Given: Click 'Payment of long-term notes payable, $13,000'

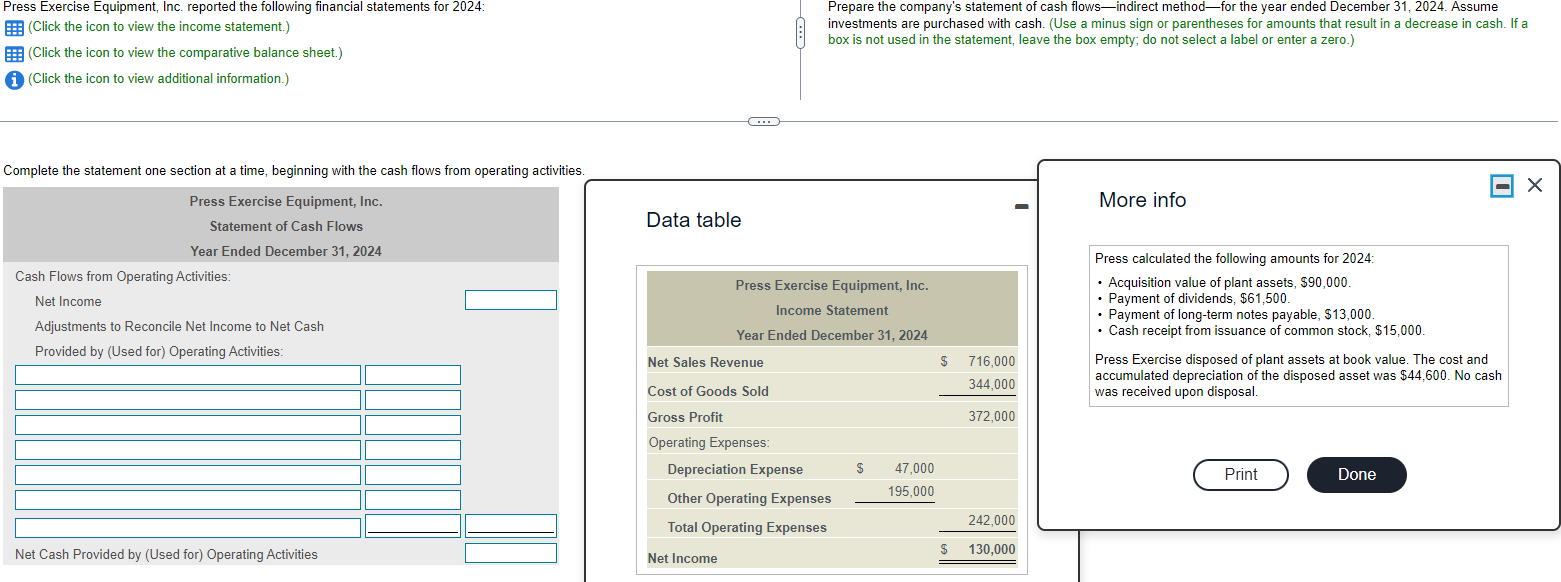Looking at the screenshot, I should 1241,314.
